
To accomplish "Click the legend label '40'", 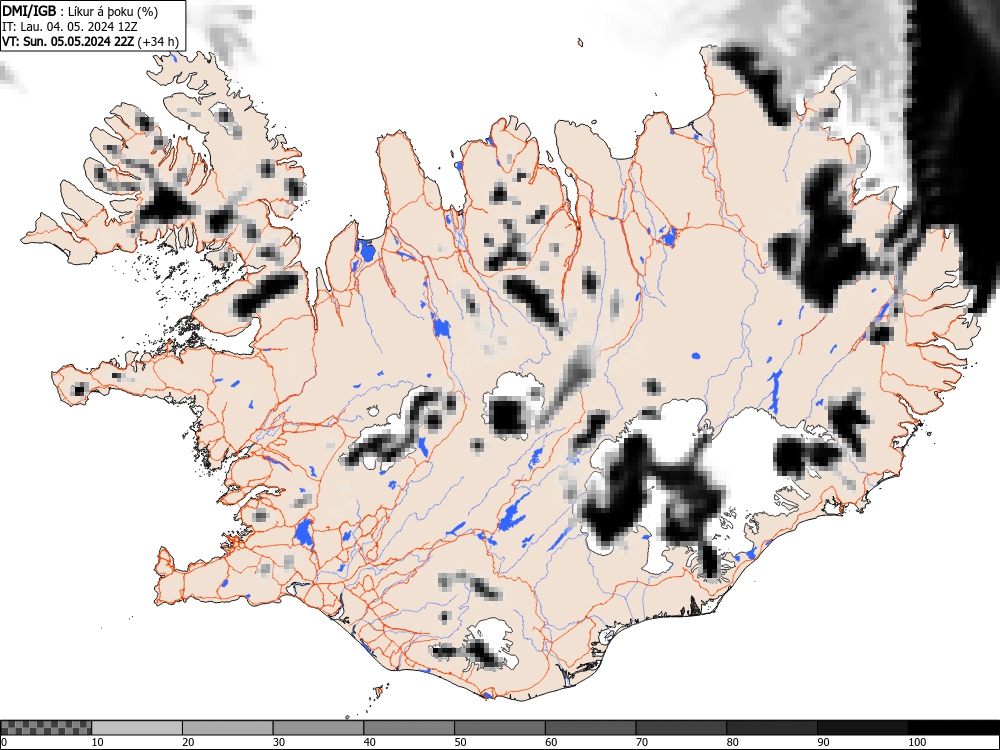I will point(369,742).
